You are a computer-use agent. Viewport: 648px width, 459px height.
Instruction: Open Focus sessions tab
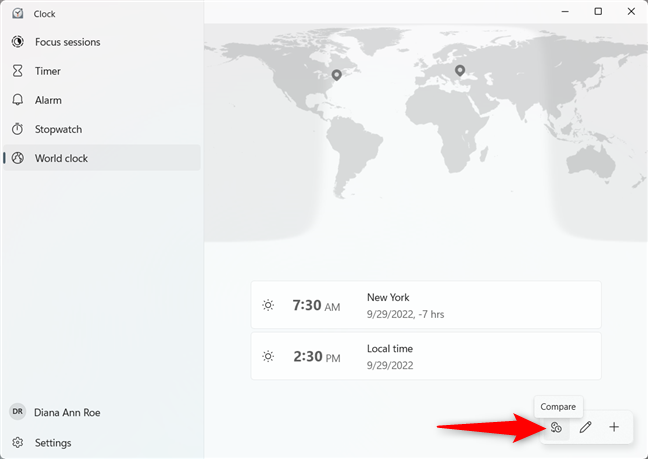coord(67,42)
